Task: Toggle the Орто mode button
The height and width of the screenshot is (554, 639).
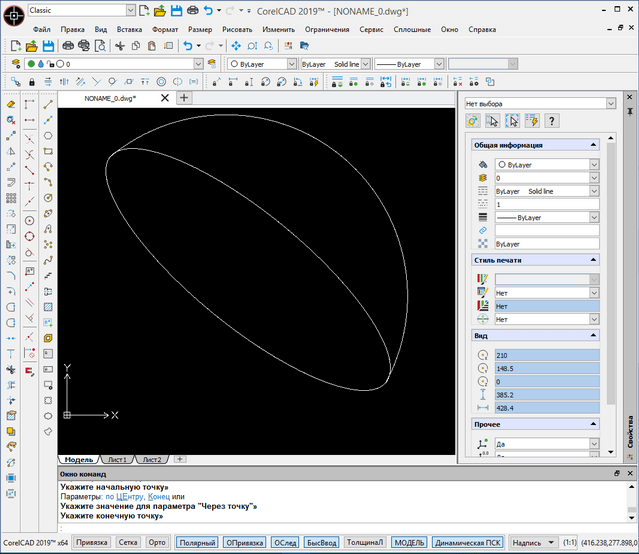Action: pos(157,543)
